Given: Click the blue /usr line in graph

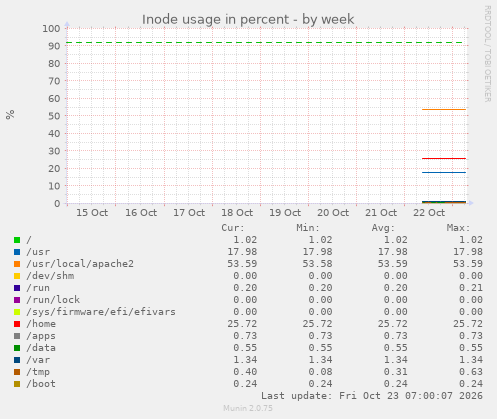Looking at the screenshot, I should click(444, 172).
